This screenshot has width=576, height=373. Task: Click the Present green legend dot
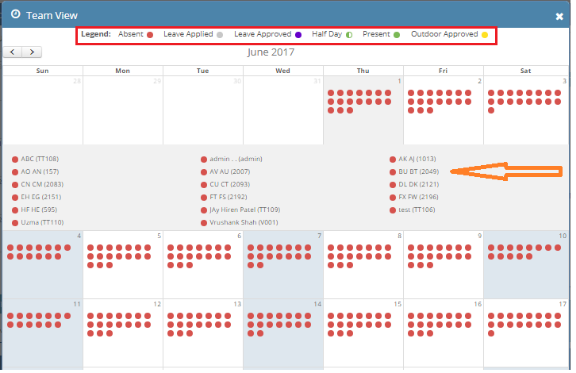coord(397,35)
